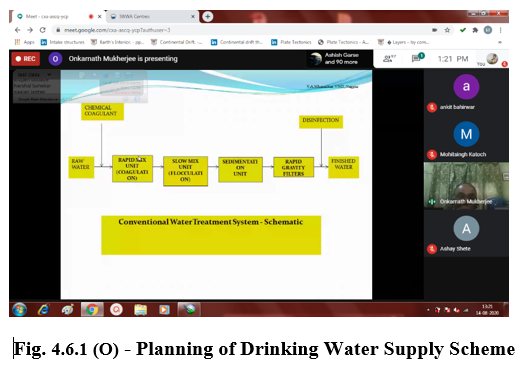The image size is (530, 369).
Task: Open the Chrome three-dot menu
Action: click(501, 30)
